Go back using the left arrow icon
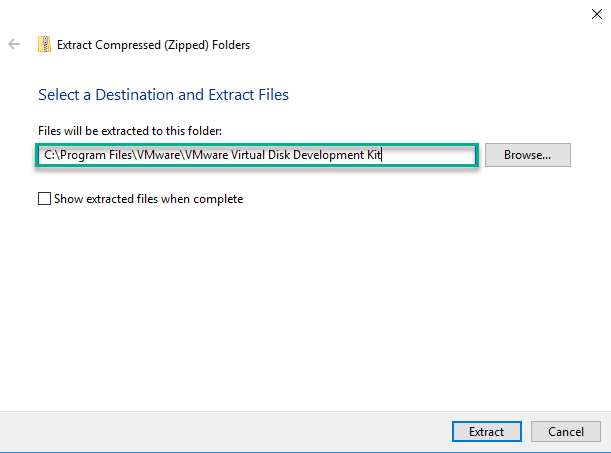611x453 pixels. coord(14,44)
